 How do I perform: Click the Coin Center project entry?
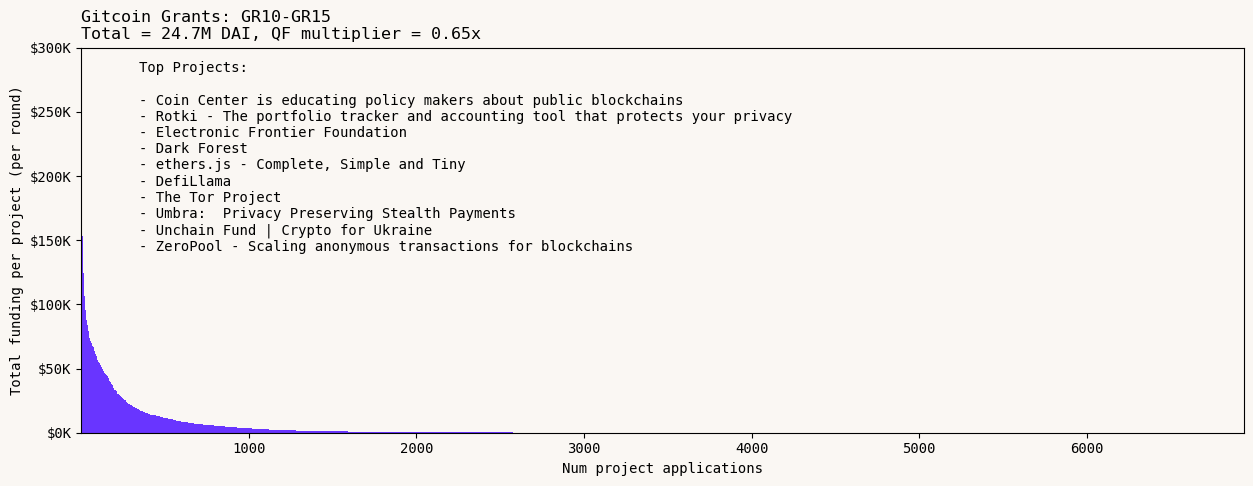[411, 101]
